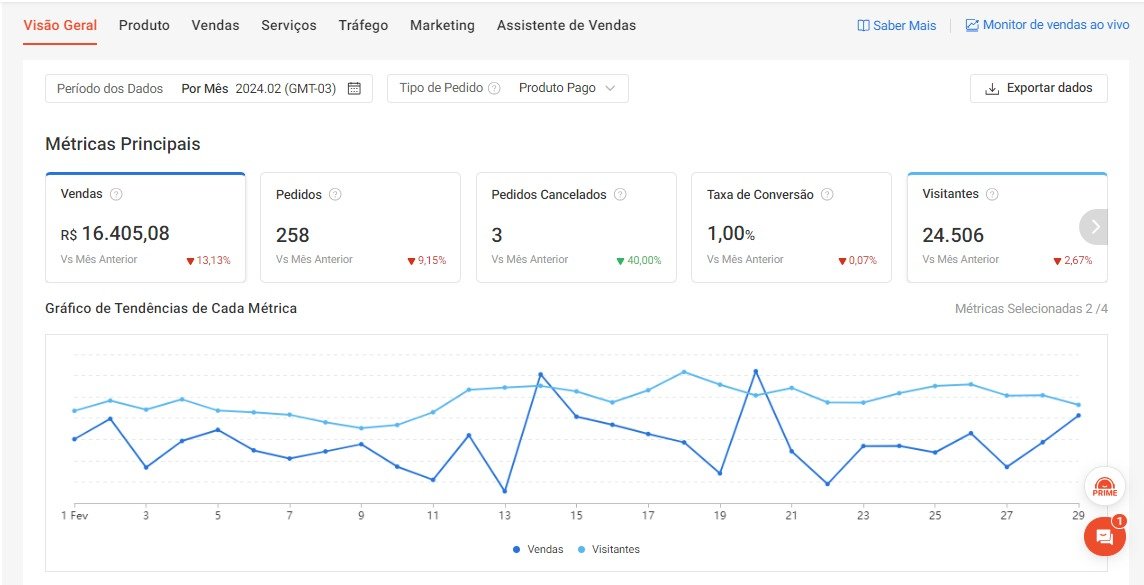The width and height of the screenshot is (1144, 585).
Task: Click the R$ 16.405,08 sales value
Action: pos(115,233)
